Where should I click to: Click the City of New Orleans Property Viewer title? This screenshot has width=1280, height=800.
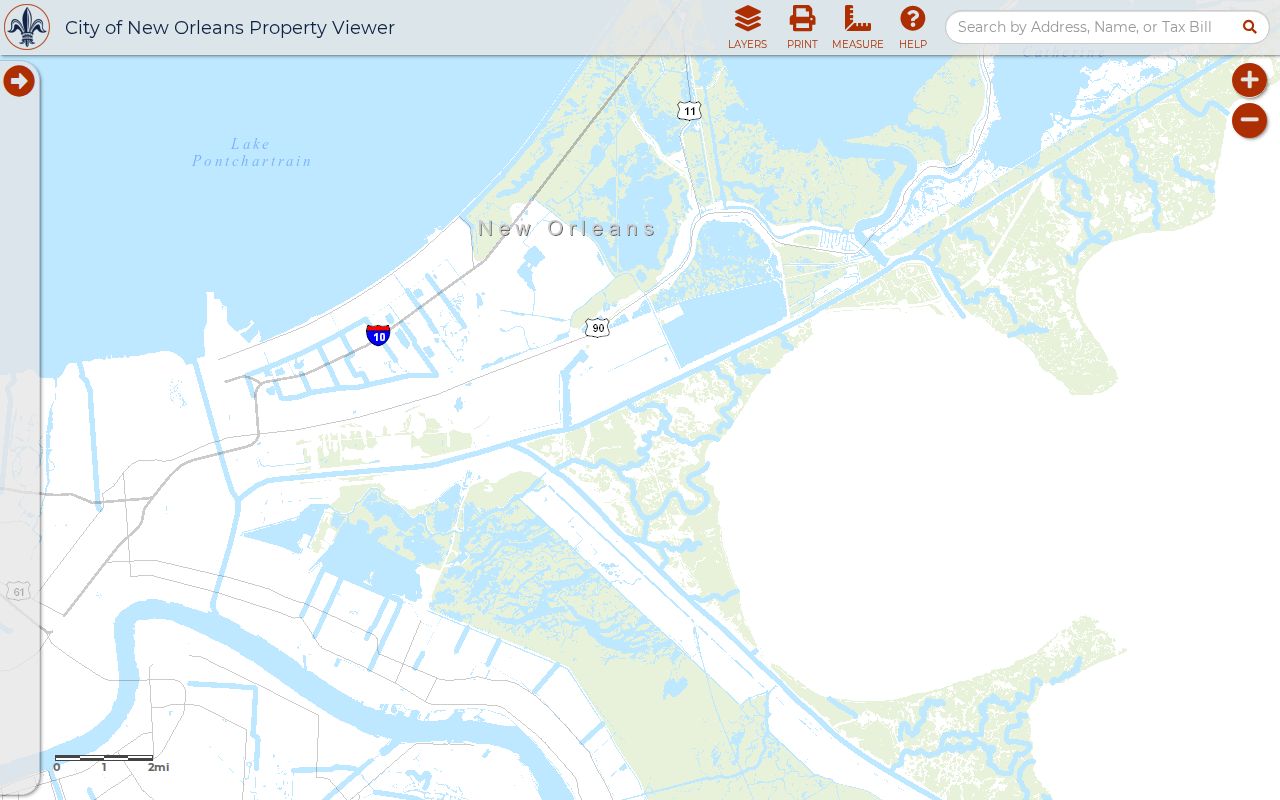pyautogui.click(x=230, y=28)
